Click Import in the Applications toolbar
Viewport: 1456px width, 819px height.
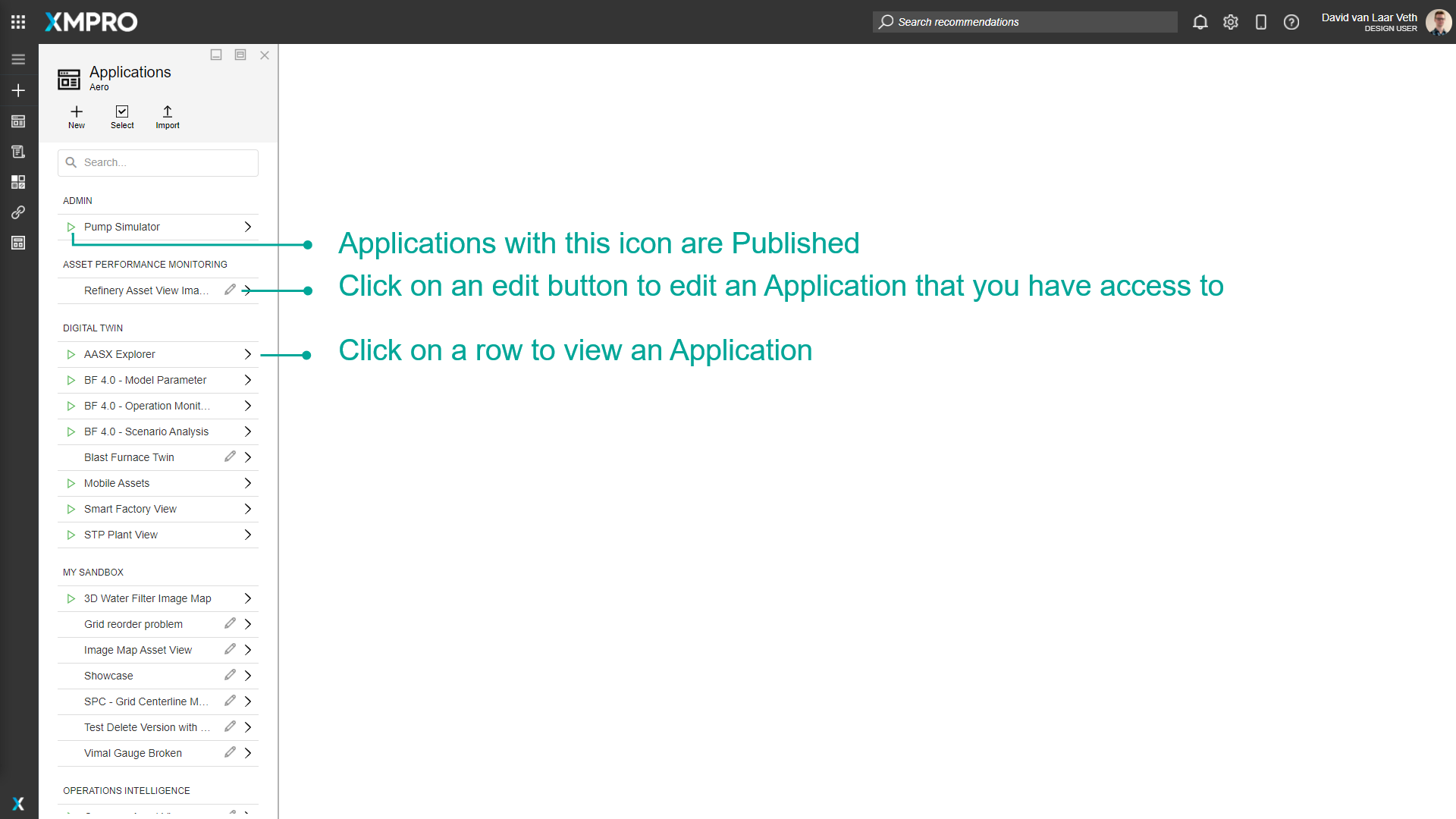click(x=167, y=117)
